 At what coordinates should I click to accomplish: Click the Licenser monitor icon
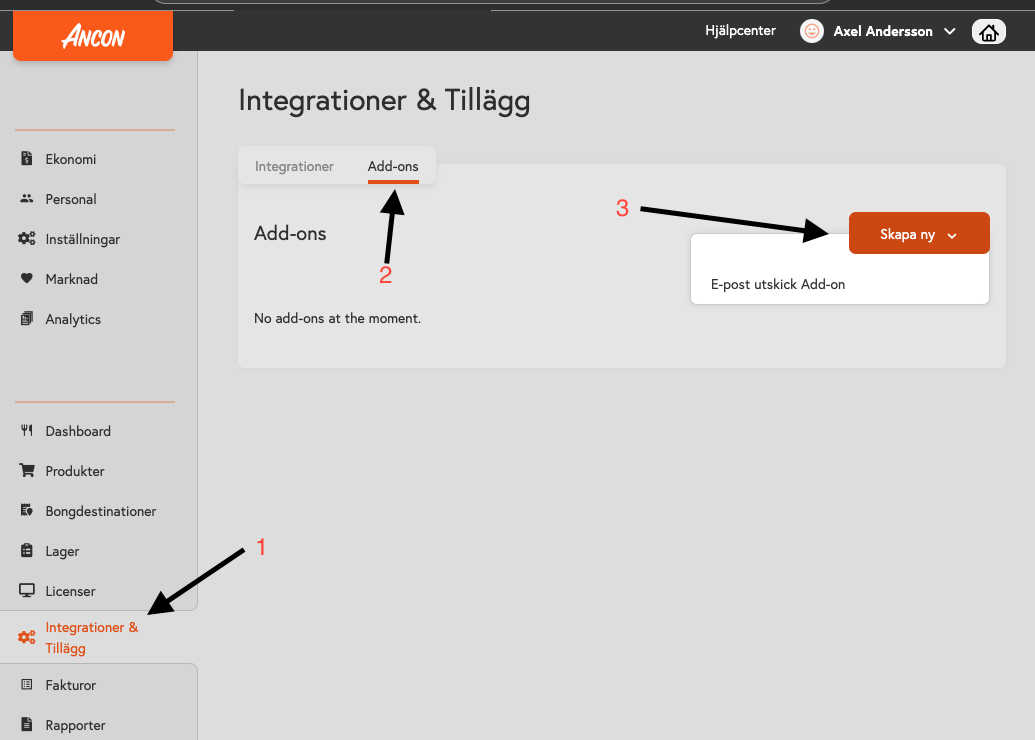(27, 591)
